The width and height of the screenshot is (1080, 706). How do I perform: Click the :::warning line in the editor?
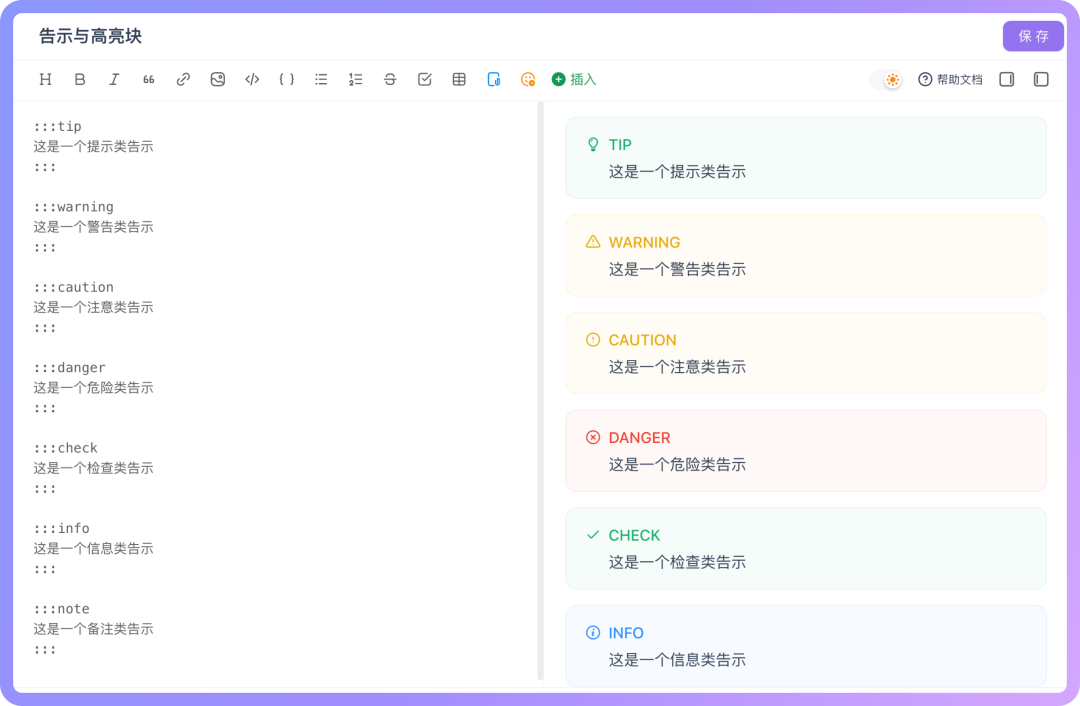(x=74, y=207)
